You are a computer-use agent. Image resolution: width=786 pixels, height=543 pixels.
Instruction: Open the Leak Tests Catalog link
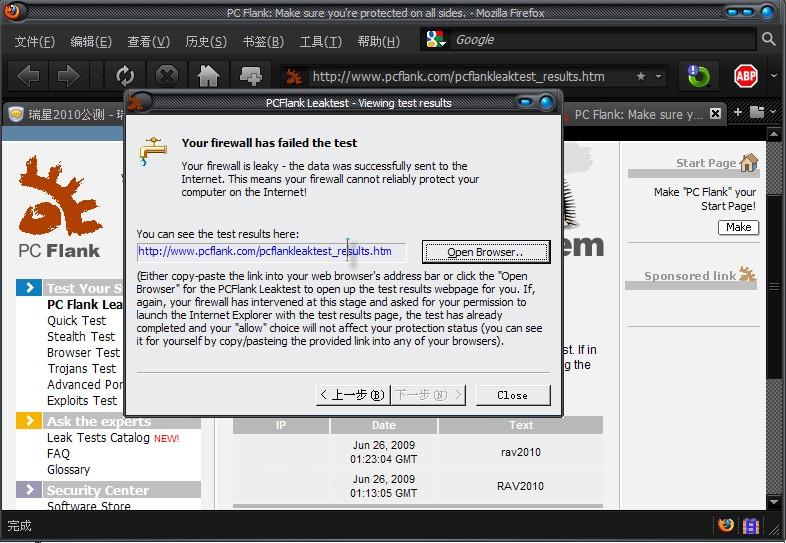click(x=98, y=438)
